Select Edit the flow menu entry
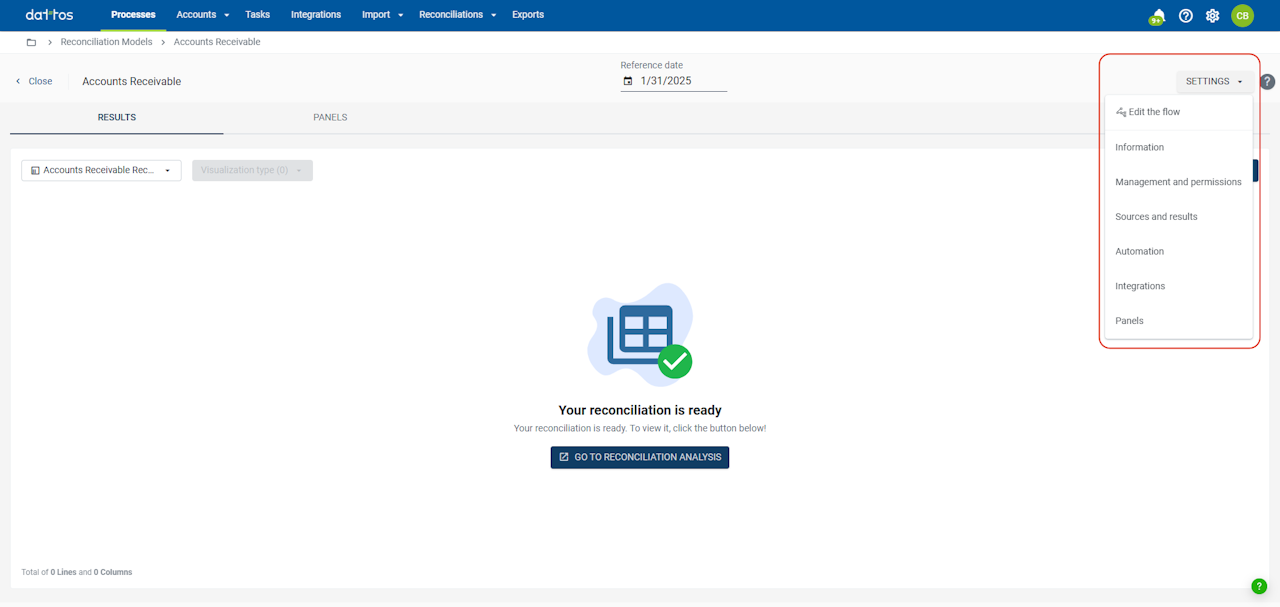1280x607 pixels. pyautogui.click(x=1178, y=112)
